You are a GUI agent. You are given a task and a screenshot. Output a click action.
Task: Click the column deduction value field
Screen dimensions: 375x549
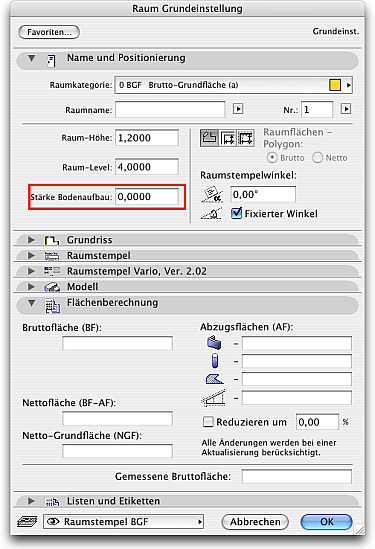click(x=297, y=361)
